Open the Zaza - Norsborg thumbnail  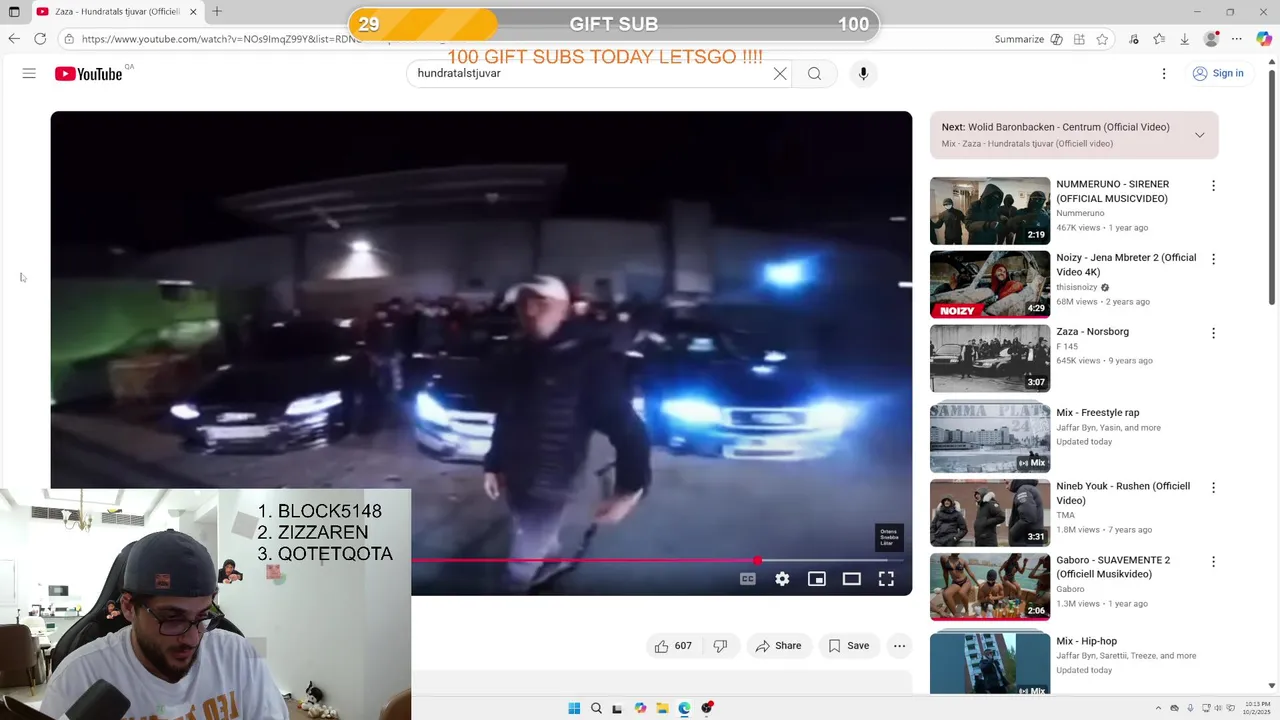[990, 358]
